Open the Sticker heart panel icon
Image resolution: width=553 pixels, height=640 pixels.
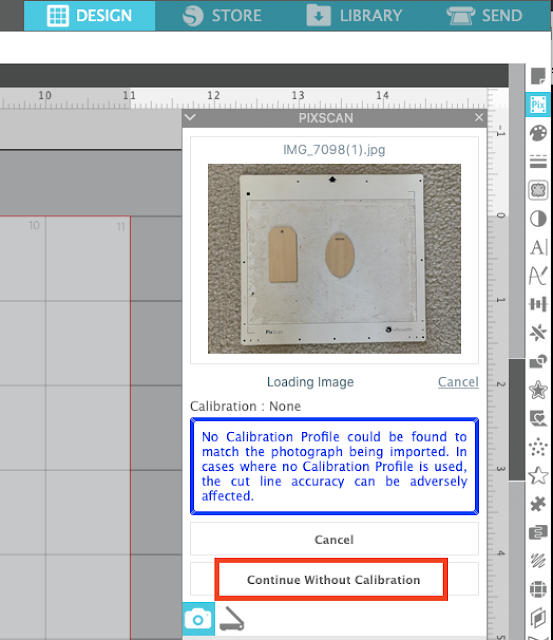(x=538, y=418)
